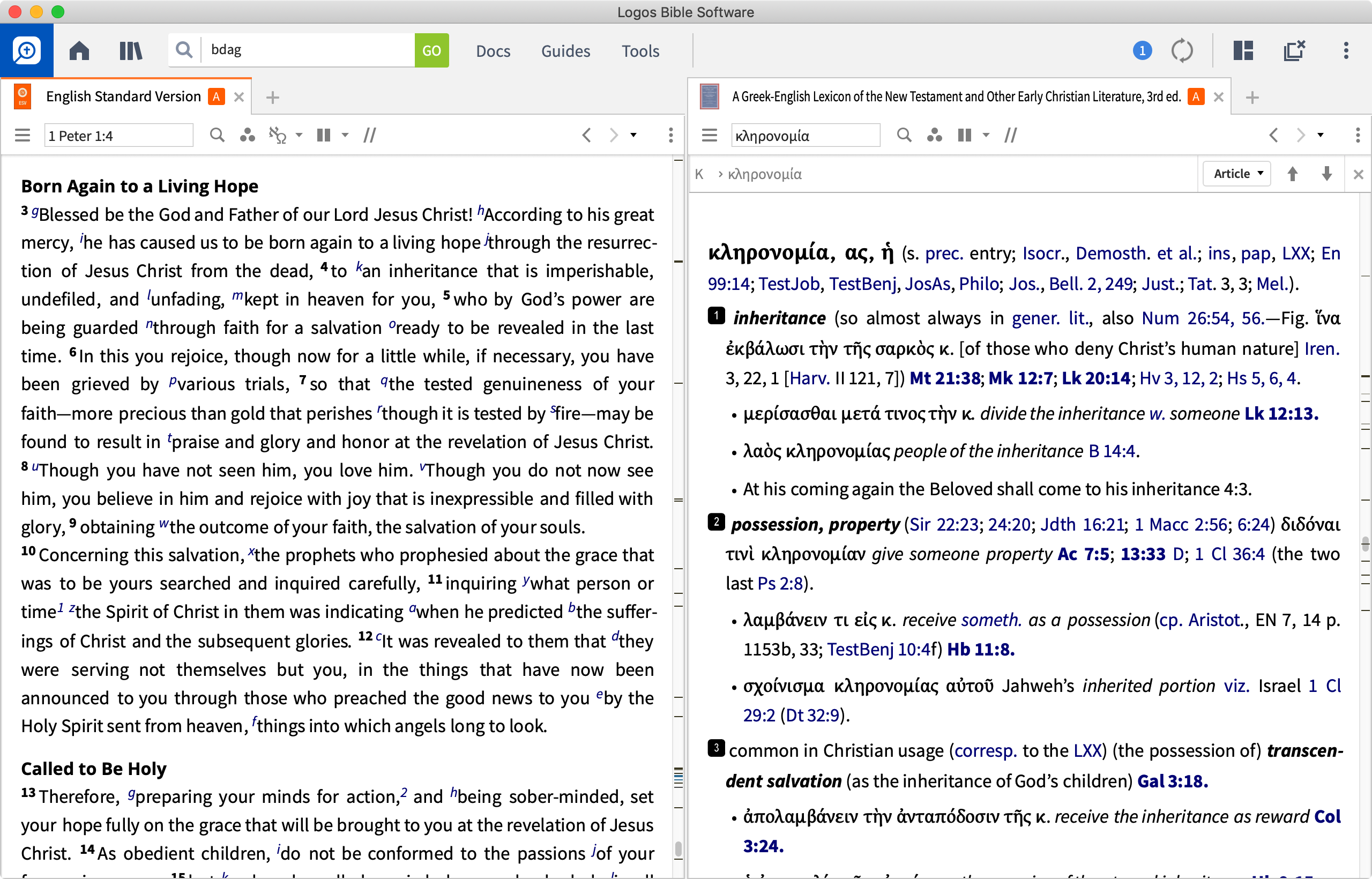This screenshot has width=1372, height=879.
Task: Open the Library icon
Action: [131, 51]
